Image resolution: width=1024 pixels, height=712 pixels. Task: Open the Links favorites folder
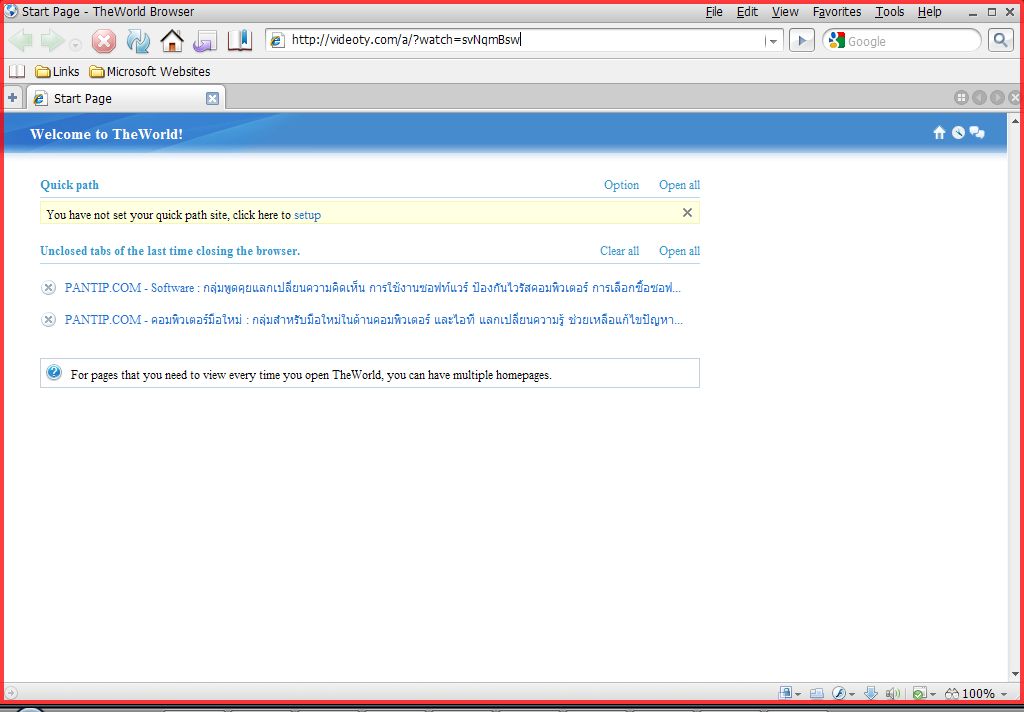pos(57,71)
